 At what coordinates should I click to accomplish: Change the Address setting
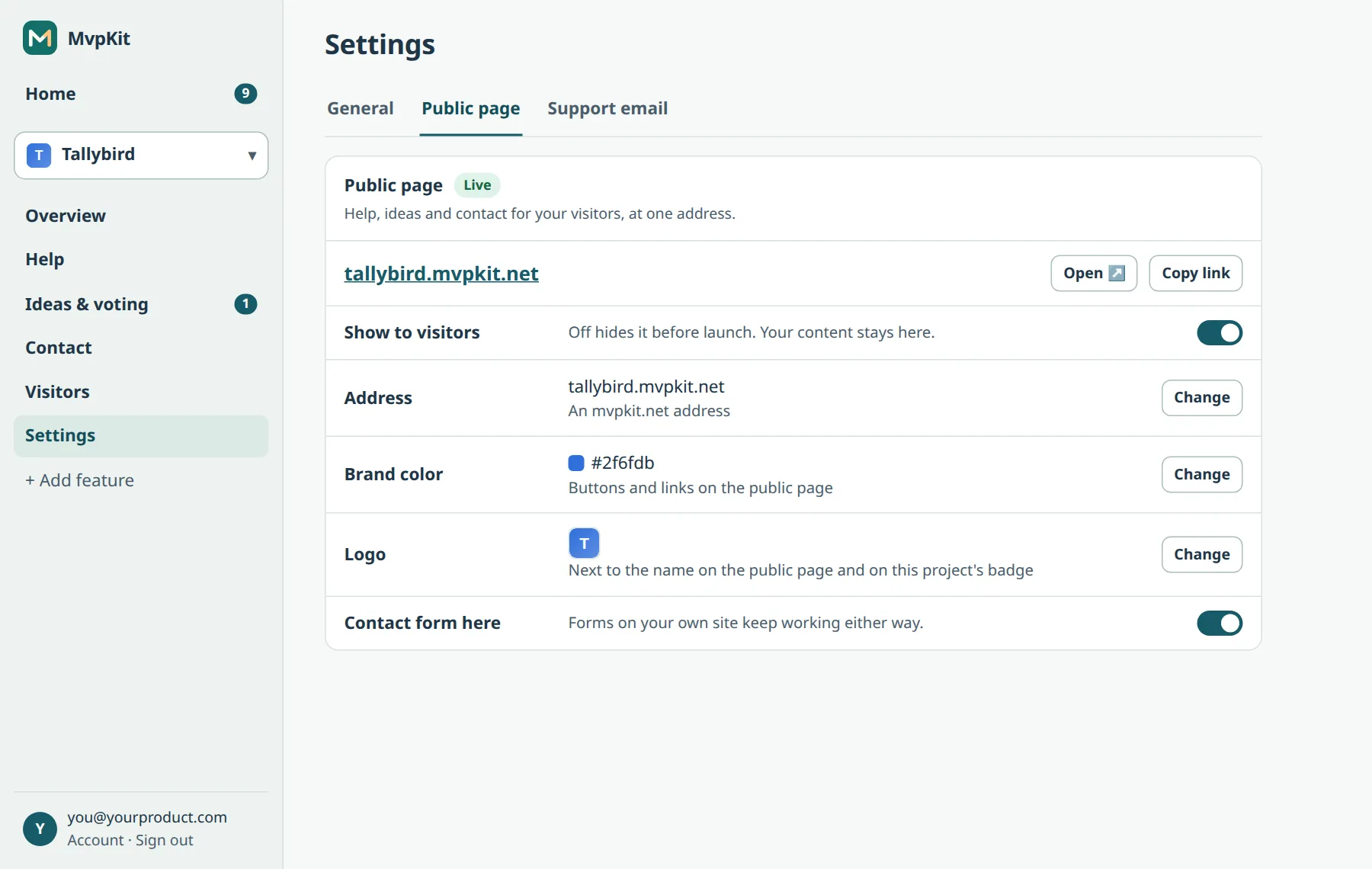(1201, 398)
